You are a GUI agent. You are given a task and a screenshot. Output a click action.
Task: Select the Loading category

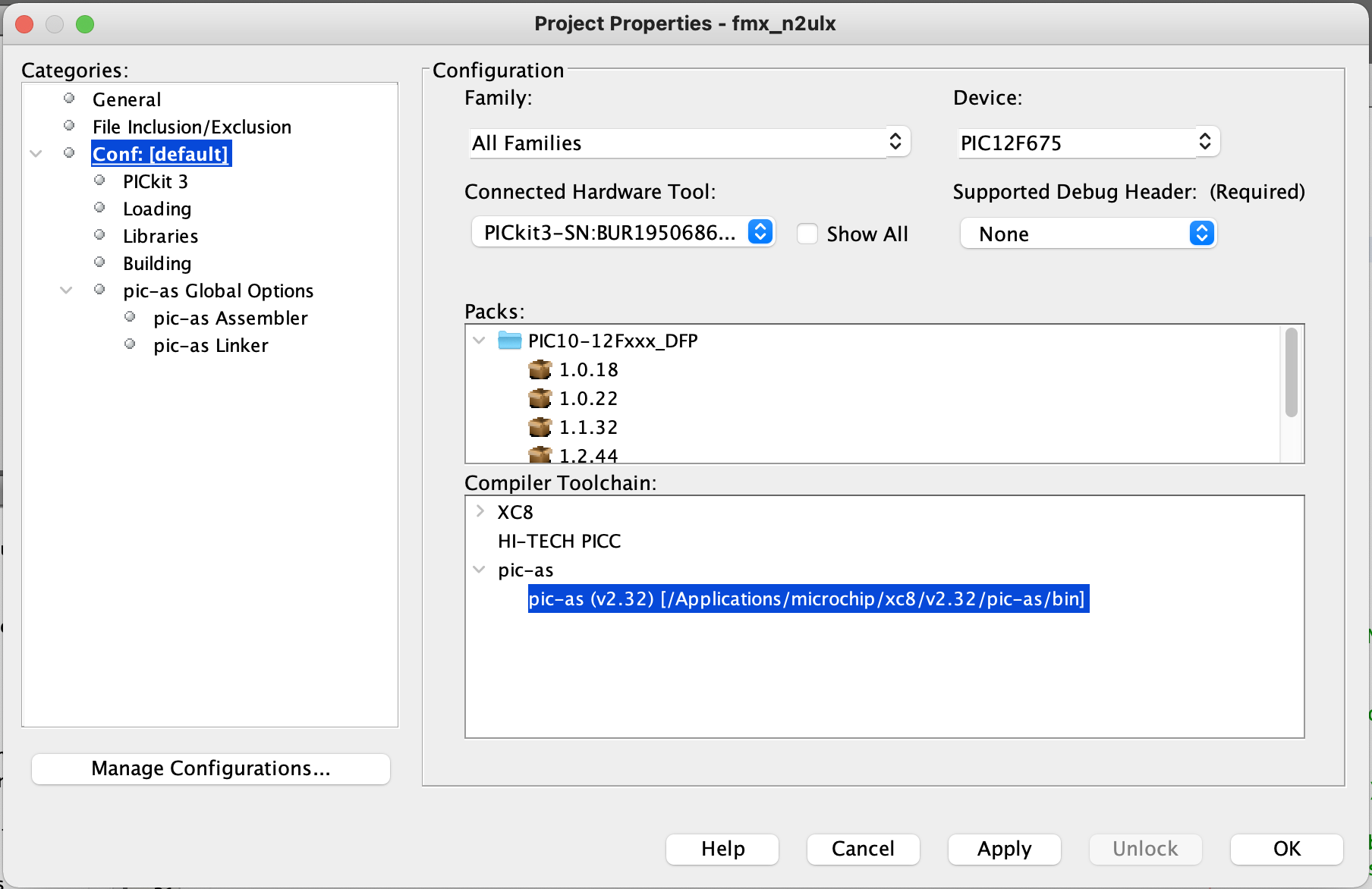pos(157,209)
